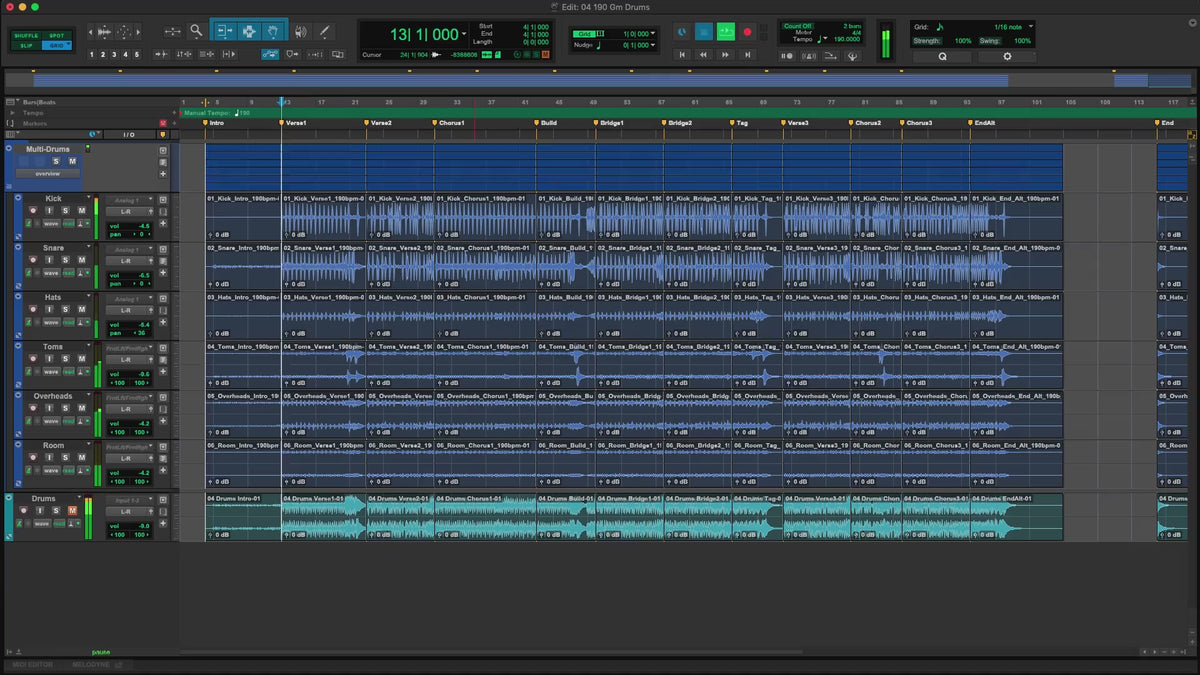
Task: Select the Scrubber speaker tool
Action: click(300, 32)
